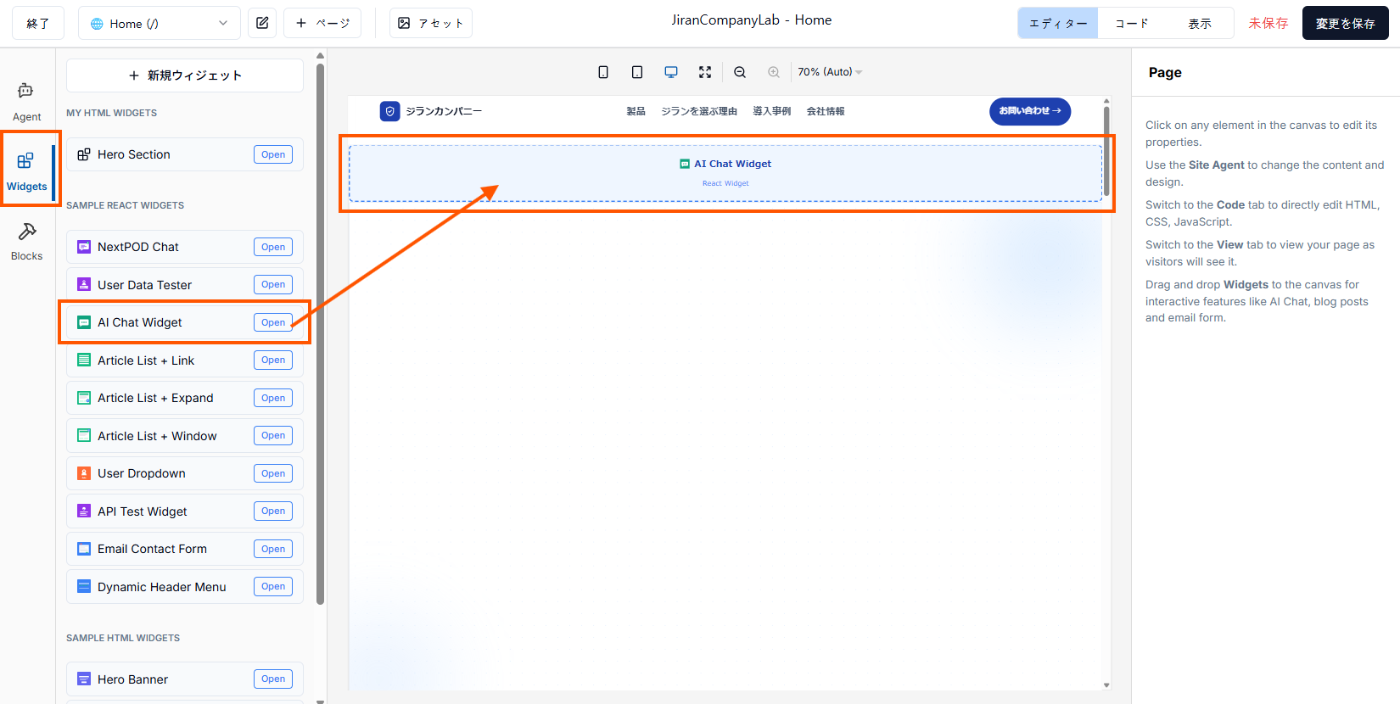Select the Widgets sidebar tab
This screenshot has width=1400, height=704.
(27, 170)
